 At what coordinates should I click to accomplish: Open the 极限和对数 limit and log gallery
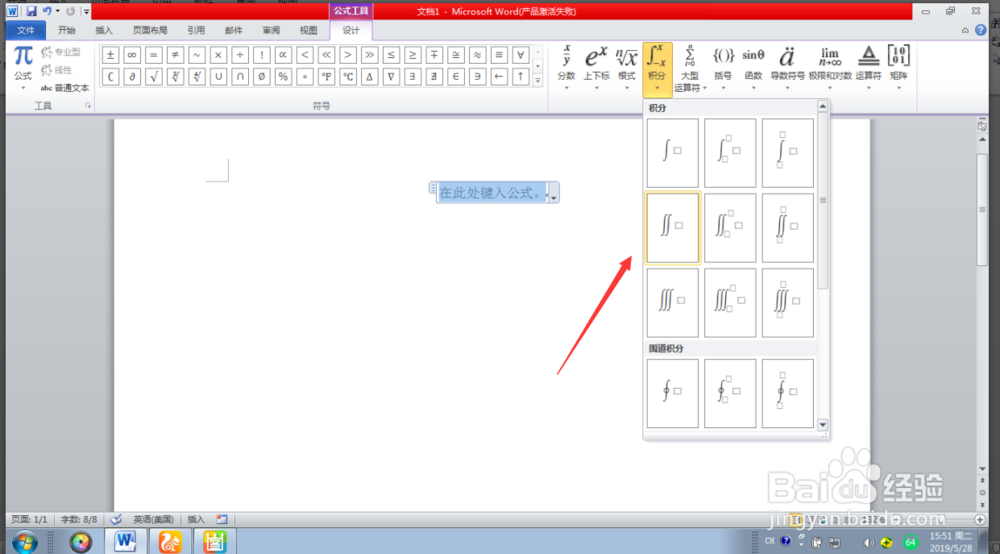tap(830, 67)
